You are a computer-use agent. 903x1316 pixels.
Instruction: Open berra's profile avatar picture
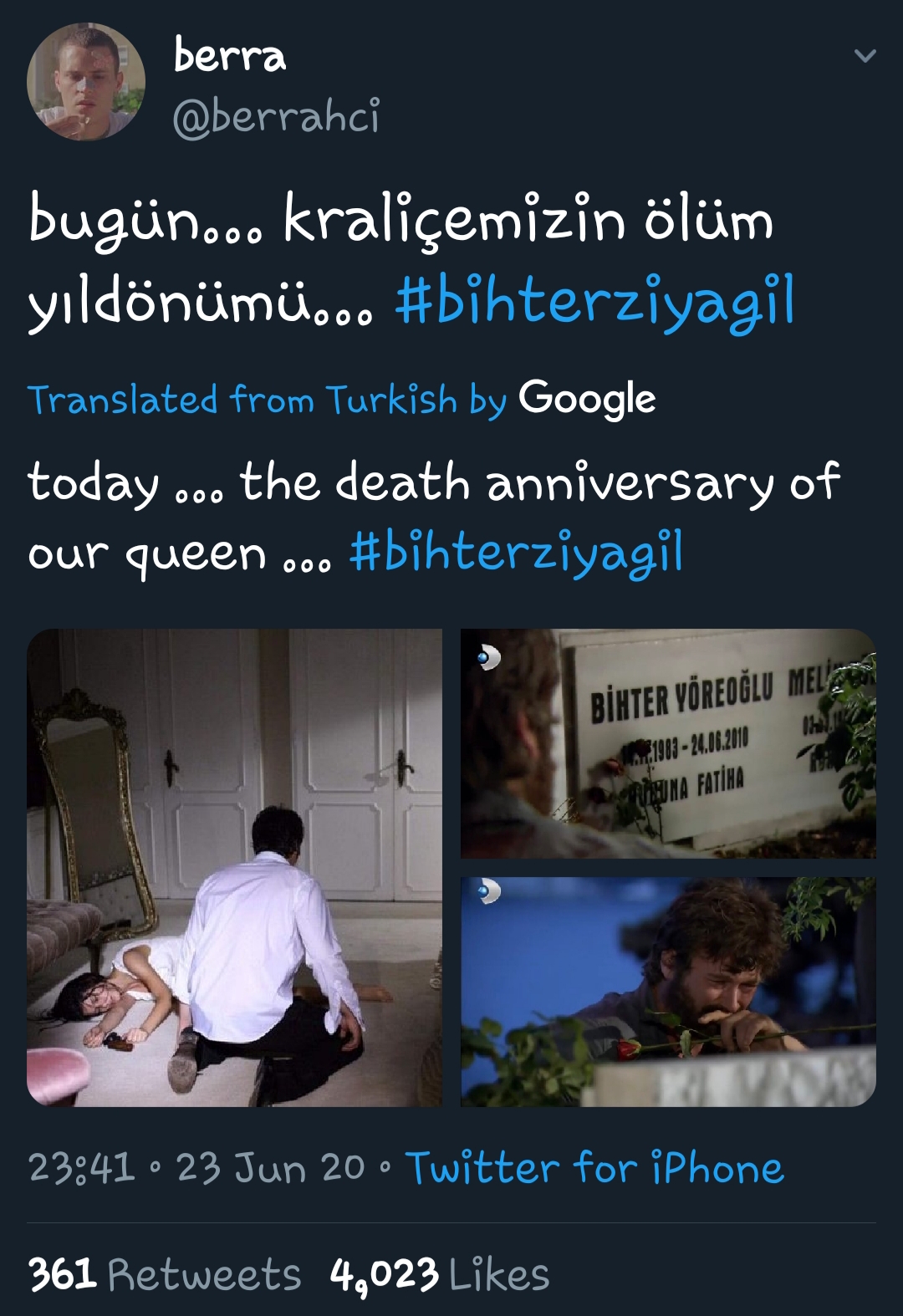coord(86,82)
